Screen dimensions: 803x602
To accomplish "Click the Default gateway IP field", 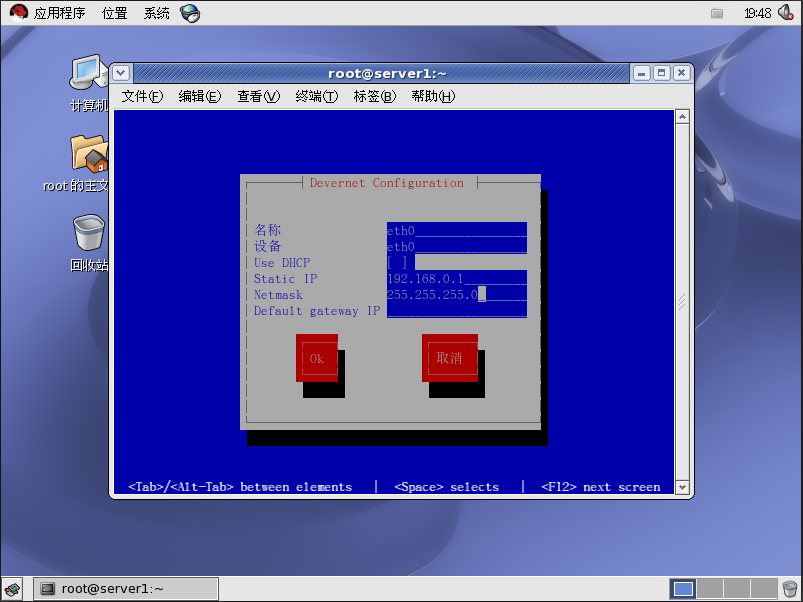I will 457,310.
